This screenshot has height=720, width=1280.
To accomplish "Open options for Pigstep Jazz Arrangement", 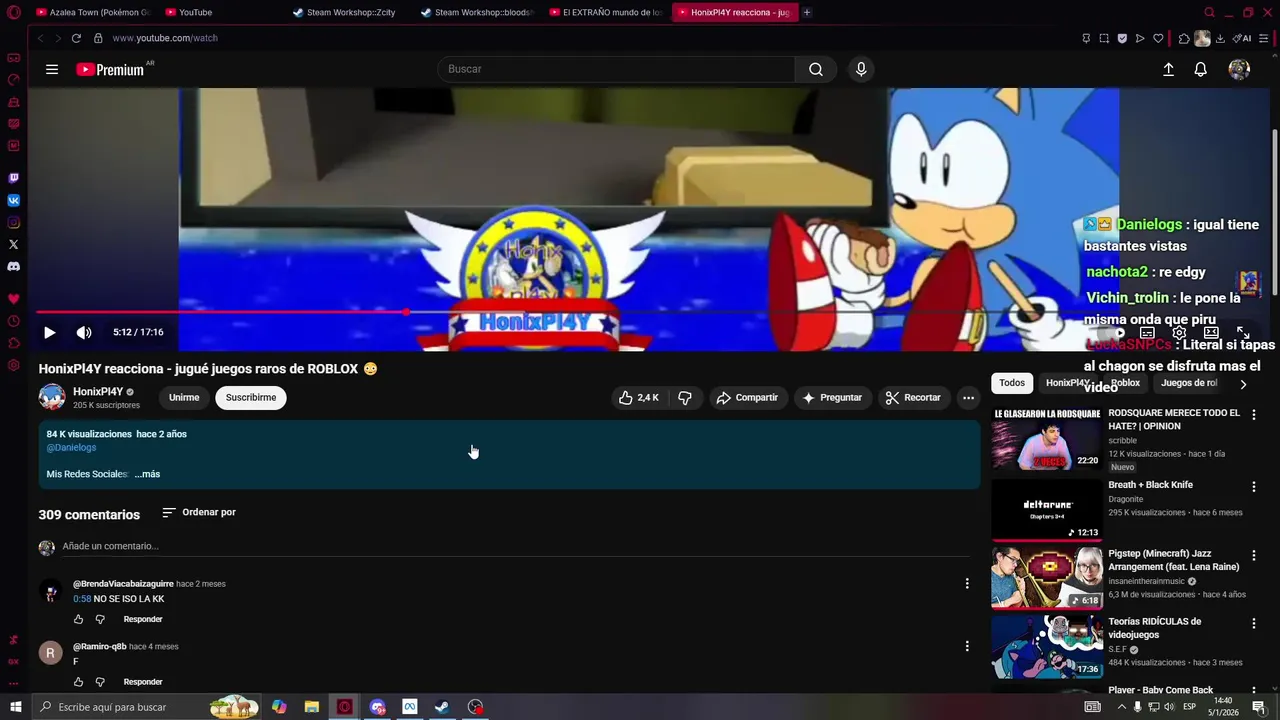I will click(1253, 556).
